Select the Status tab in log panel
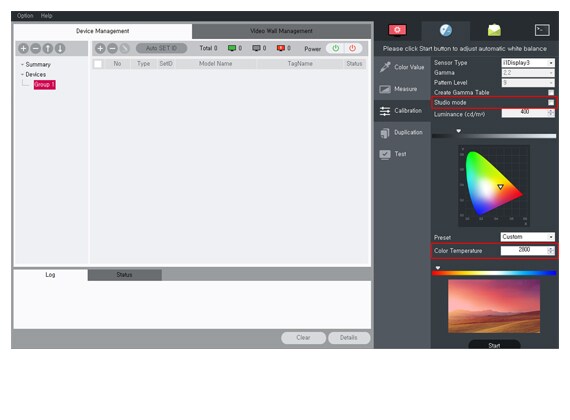The image size is (570, 420). click(124, 275)
